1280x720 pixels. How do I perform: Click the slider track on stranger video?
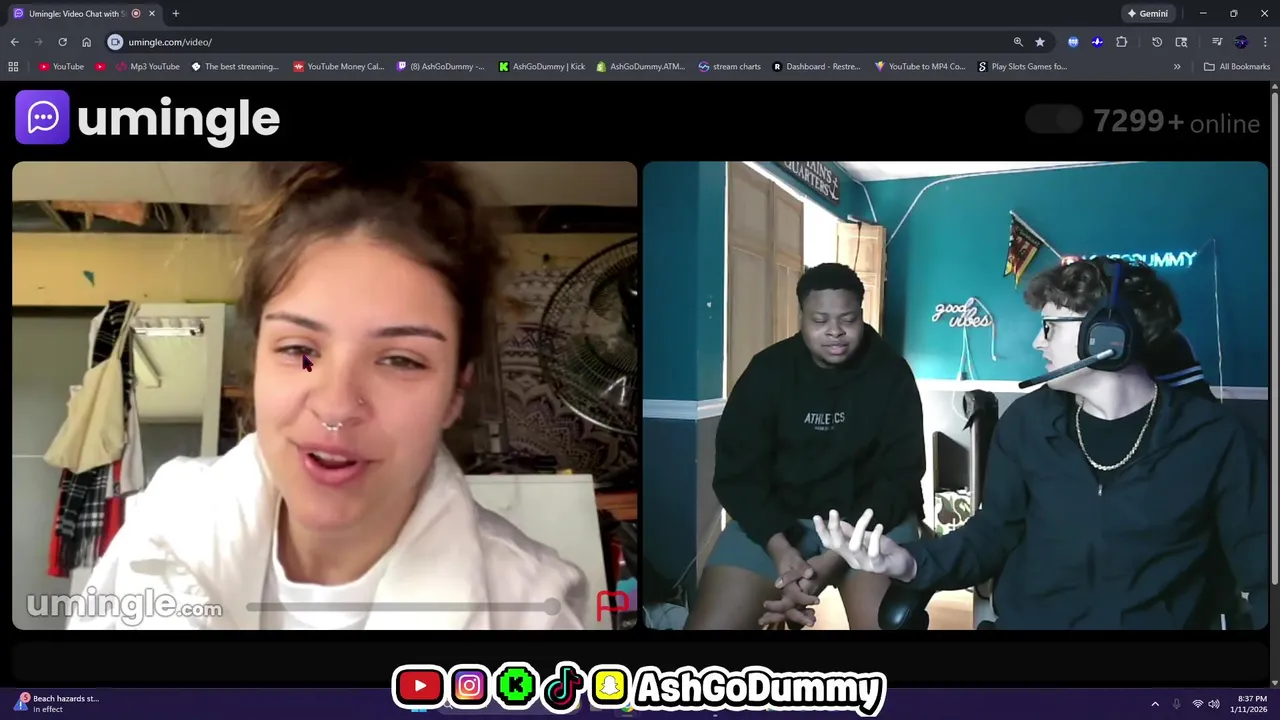pyautogui.click(x=403, y=606)
